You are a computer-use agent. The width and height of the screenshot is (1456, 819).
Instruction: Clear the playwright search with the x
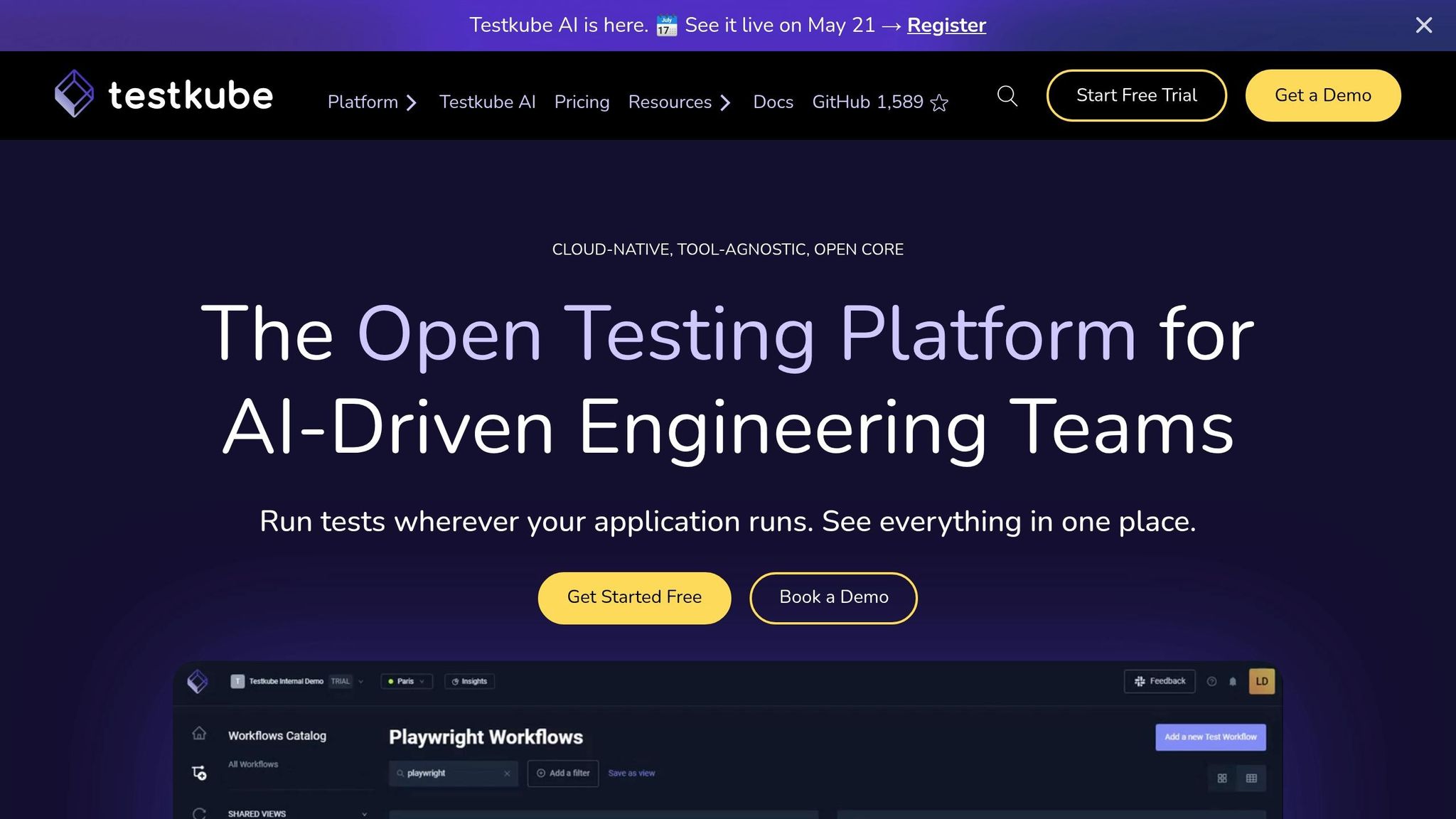507,773
